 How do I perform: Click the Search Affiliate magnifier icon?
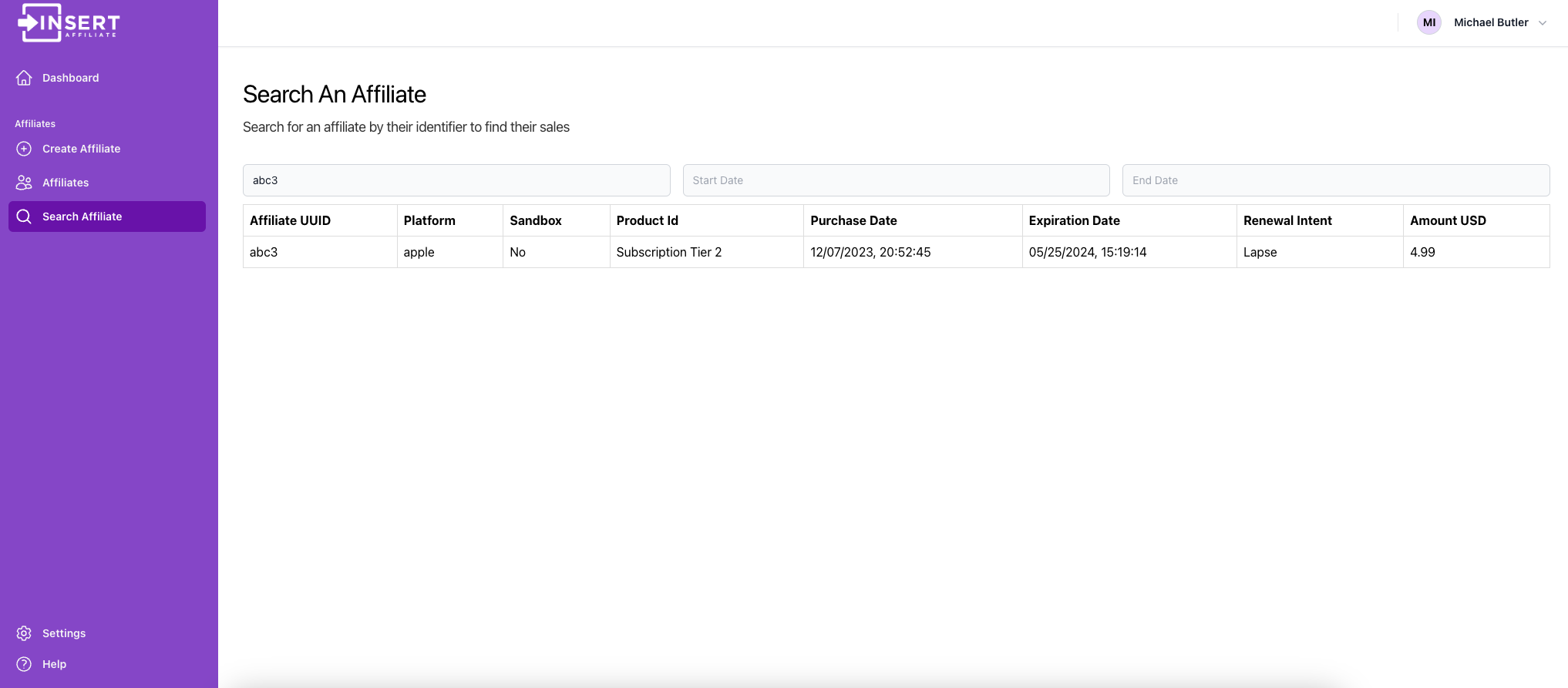tap(24, 216)
